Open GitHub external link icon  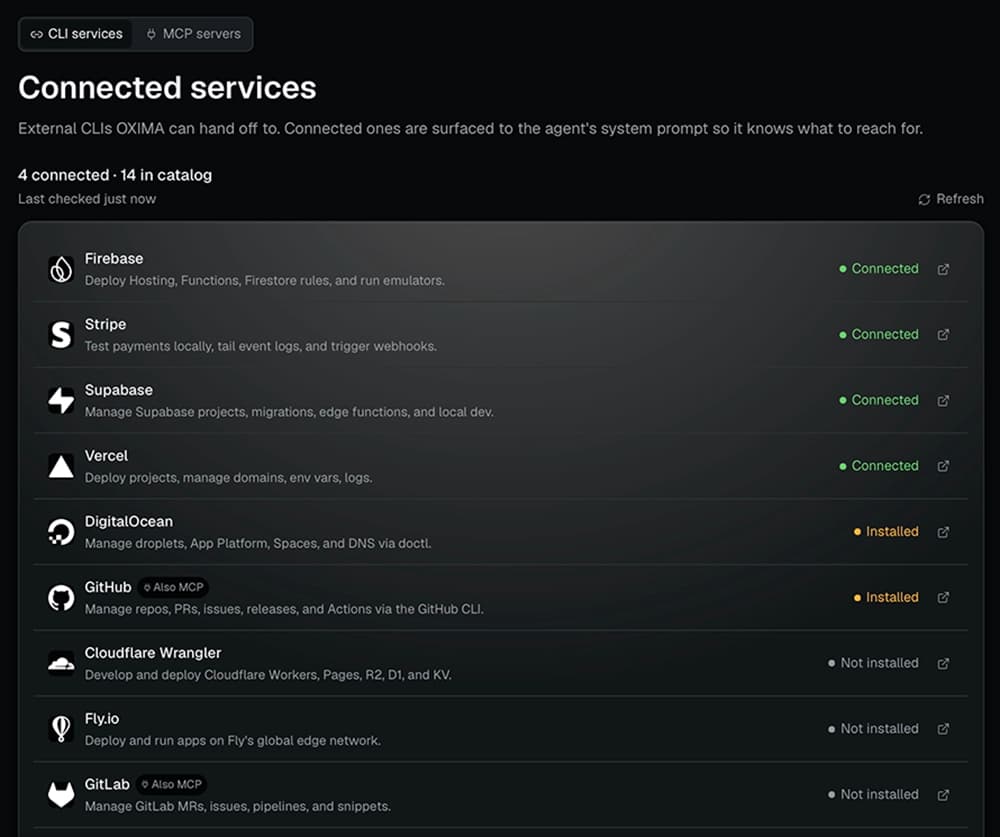click(943, 598)
